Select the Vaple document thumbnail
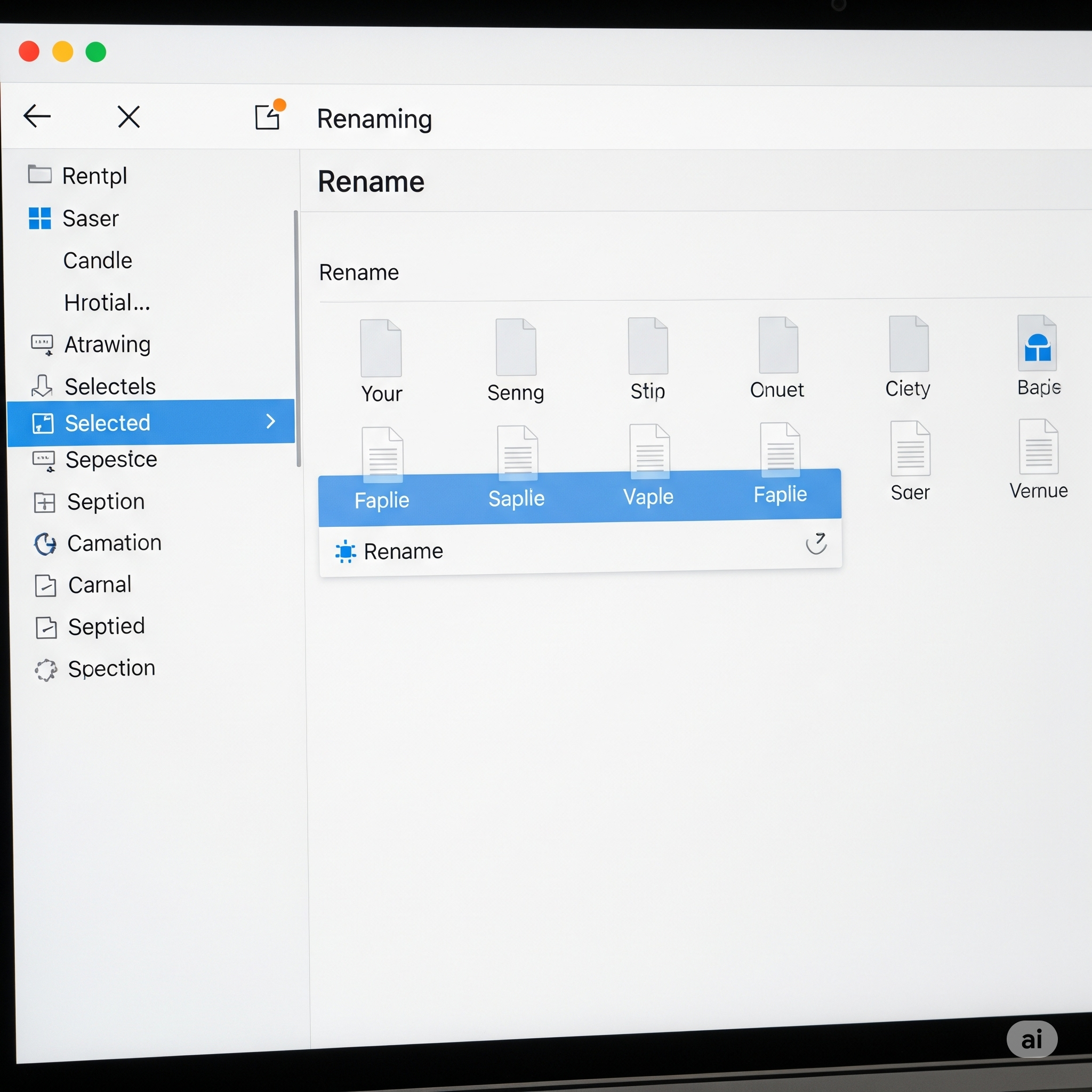The image size is (1092, 1092). click(649, 452)
